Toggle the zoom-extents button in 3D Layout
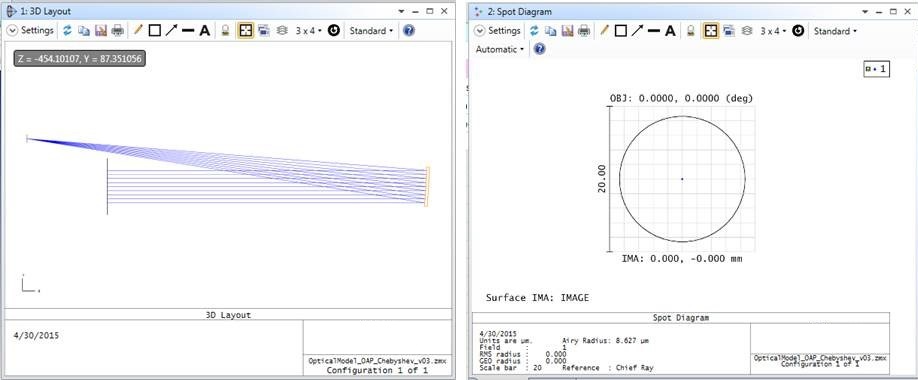The height and width of the screenshot is (380, 918). [245, 30]
